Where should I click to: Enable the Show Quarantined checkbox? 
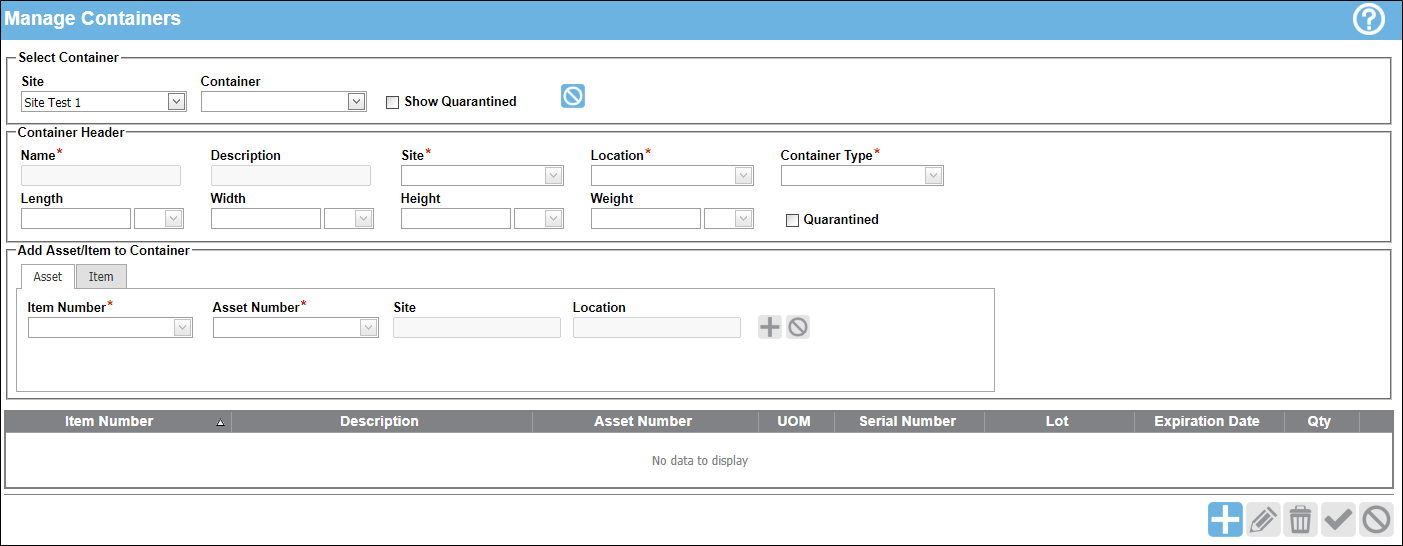[393, 102]
